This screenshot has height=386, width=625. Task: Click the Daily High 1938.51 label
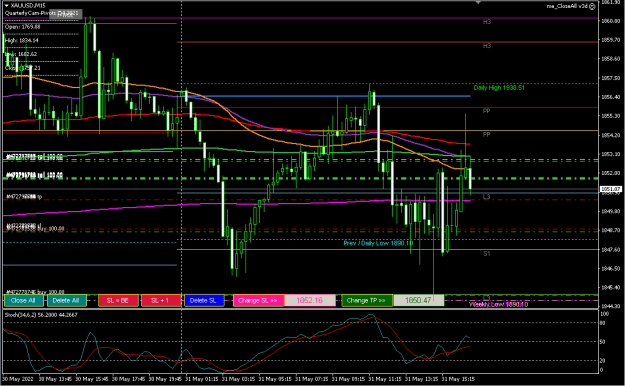499,88
